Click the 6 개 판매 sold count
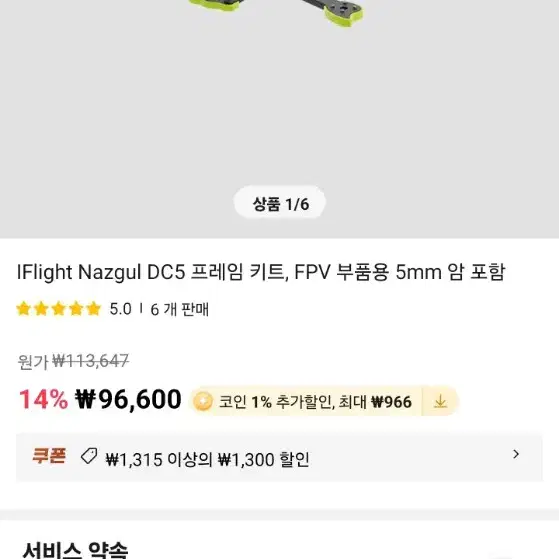559x559 pixels. pyautogui.click(x=179, y=309)
